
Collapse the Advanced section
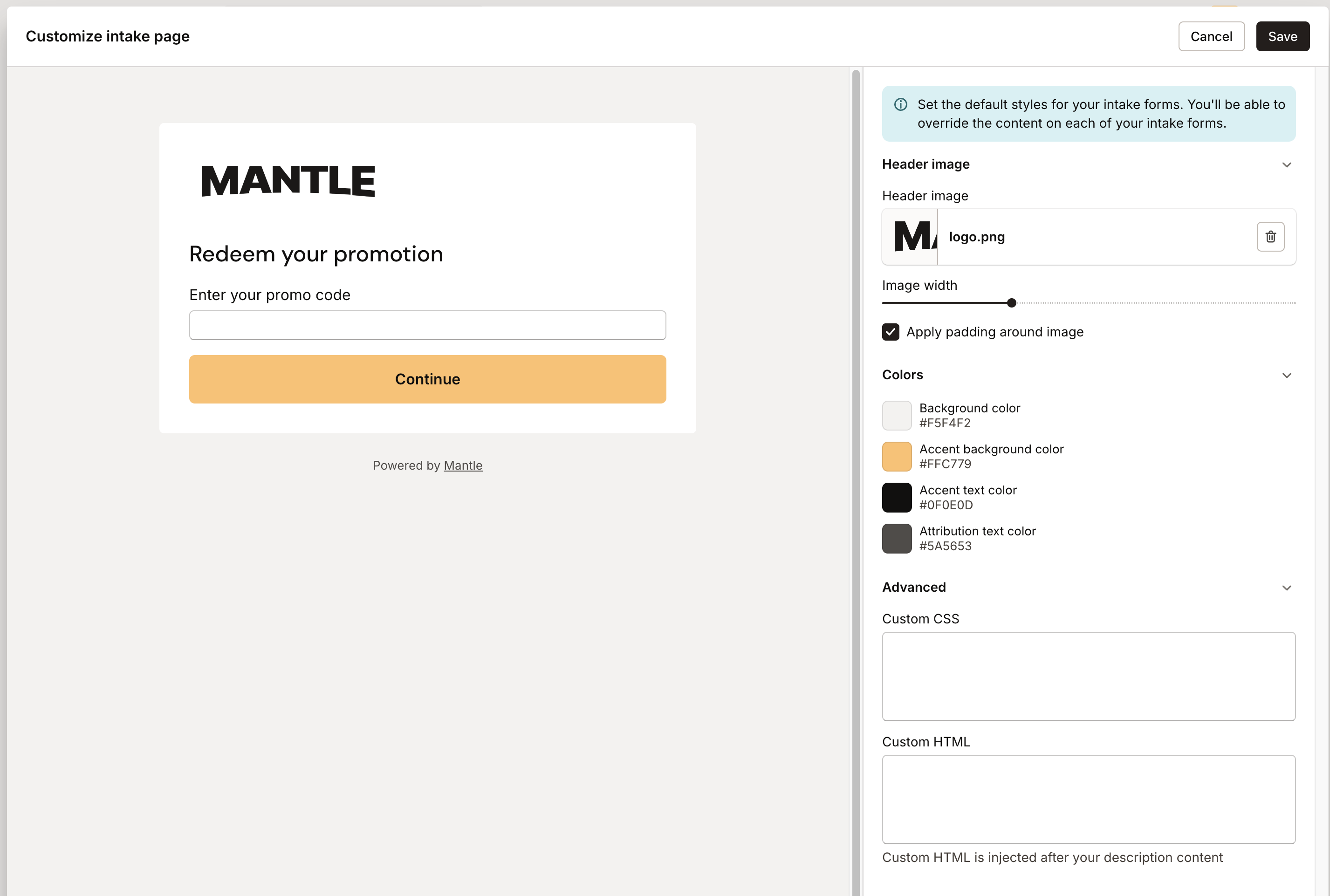(1287, 588)
